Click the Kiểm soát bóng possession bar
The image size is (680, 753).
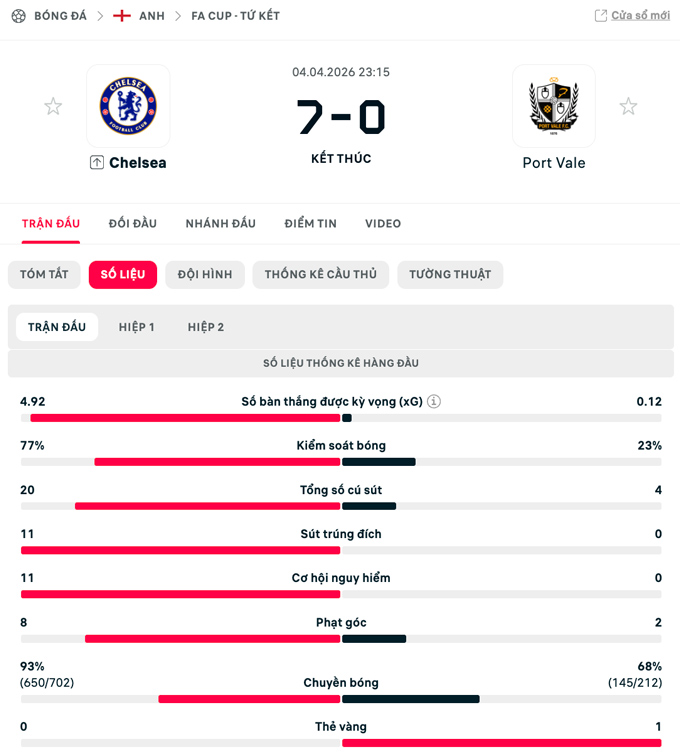coord(340,462)
